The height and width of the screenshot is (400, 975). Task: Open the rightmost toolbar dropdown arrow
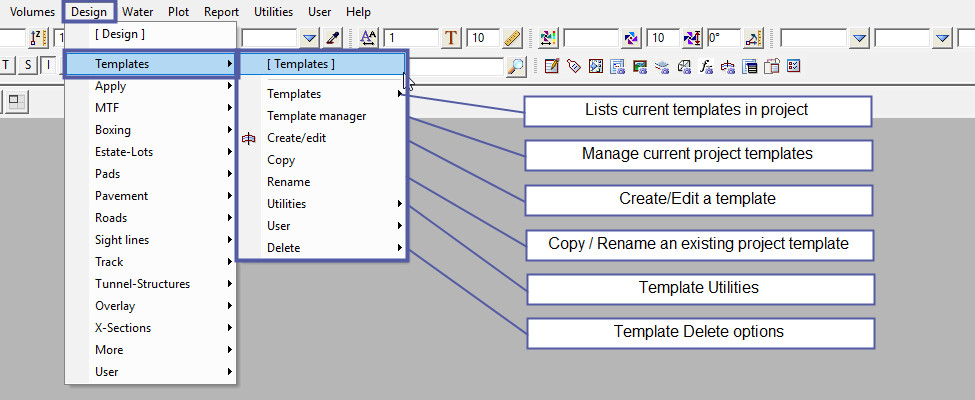point(942,38)
